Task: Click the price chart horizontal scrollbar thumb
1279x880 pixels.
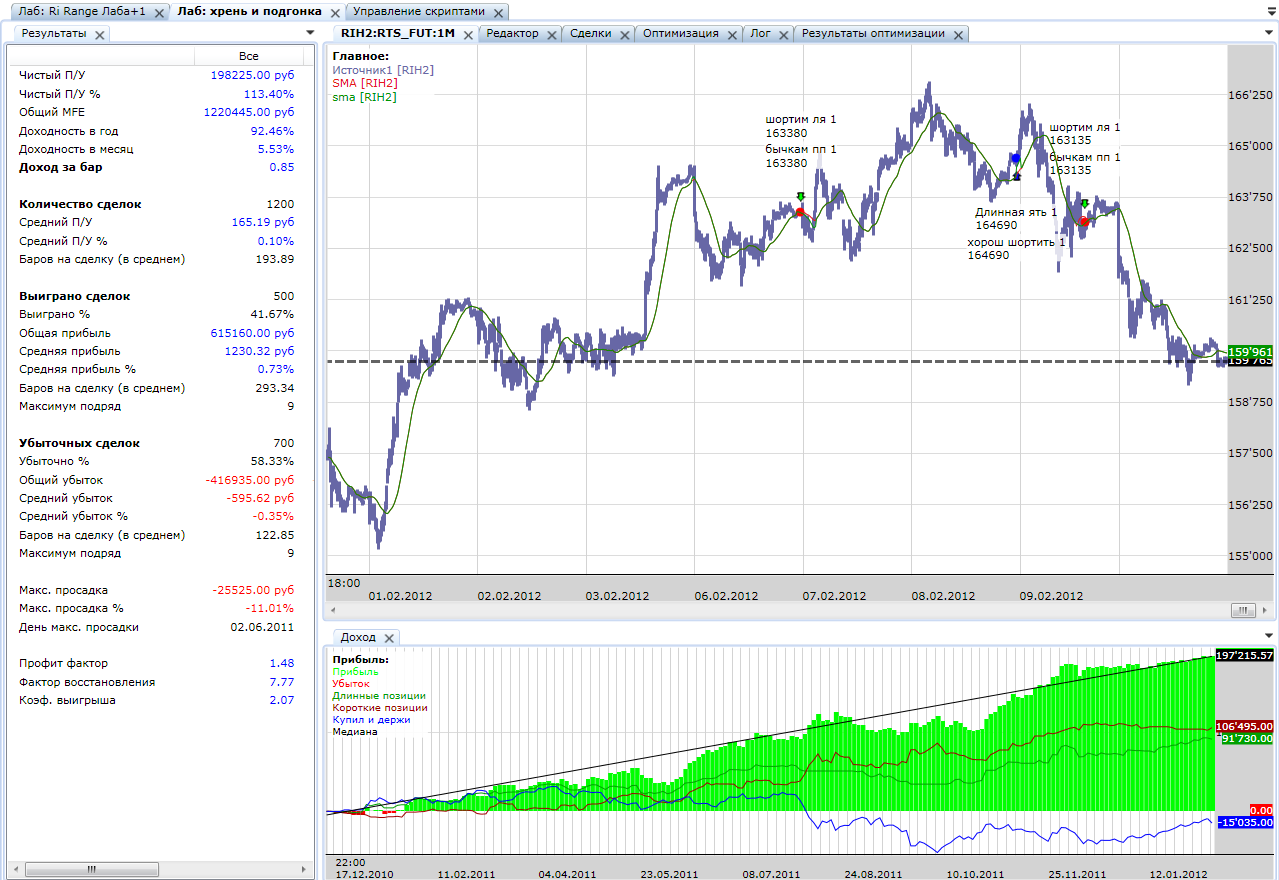Action: (x=1243, y=610)
